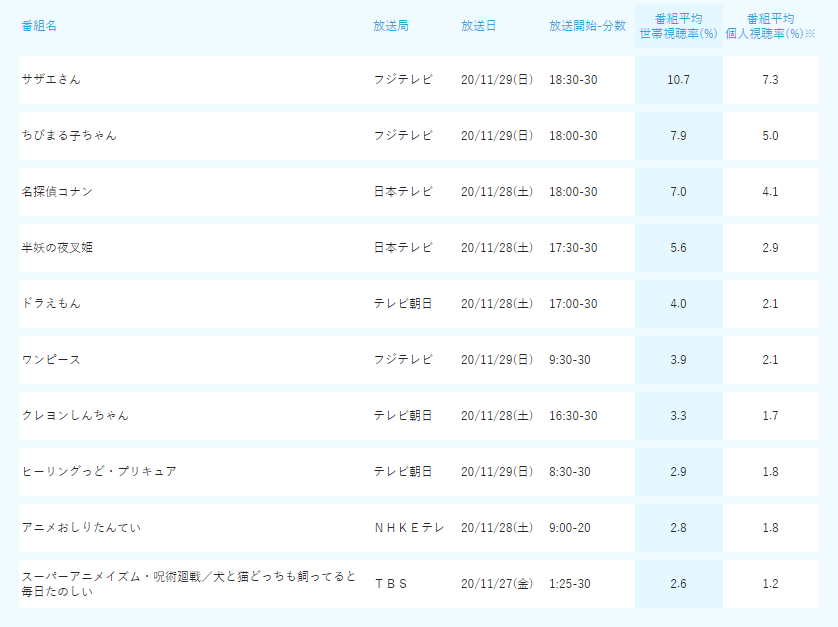This screenshot has width=838, height=627.
Task: Click 2.1 individual rating in ワンピース row
Action: [x=770, y=360]
